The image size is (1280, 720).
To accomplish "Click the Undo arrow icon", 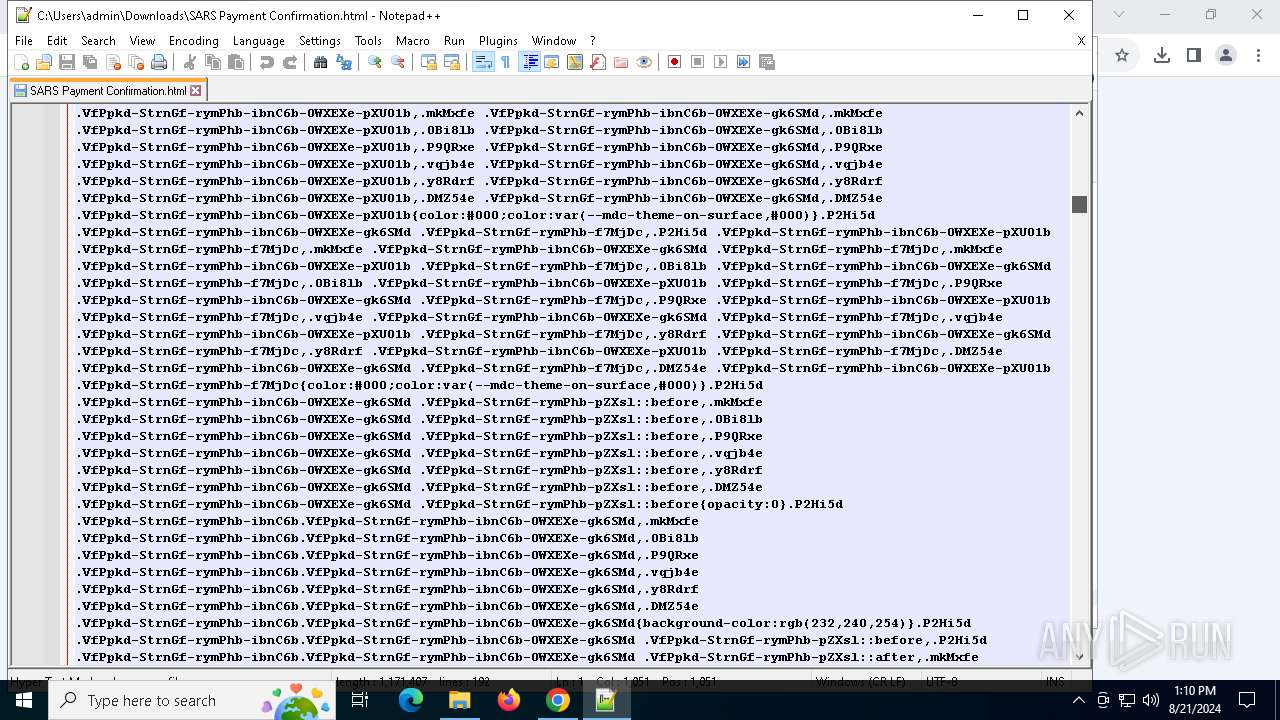I will coord(267,62).
